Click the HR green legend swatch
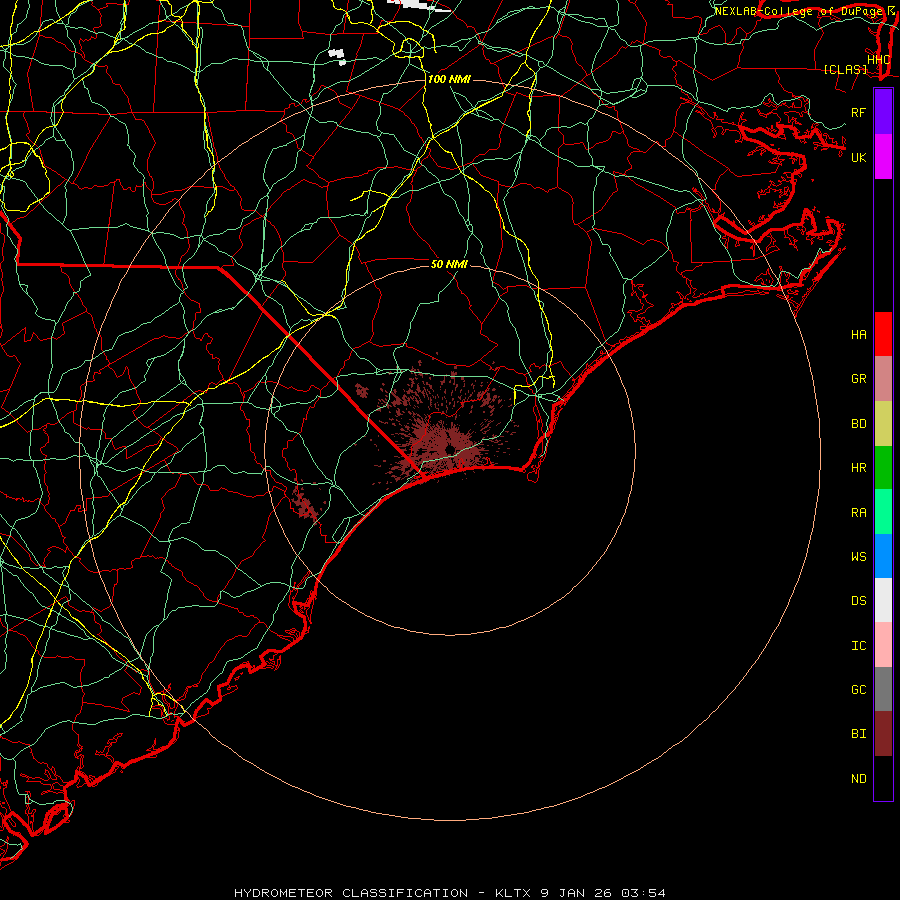Screen dimensions: 900x900 [883, 468]
